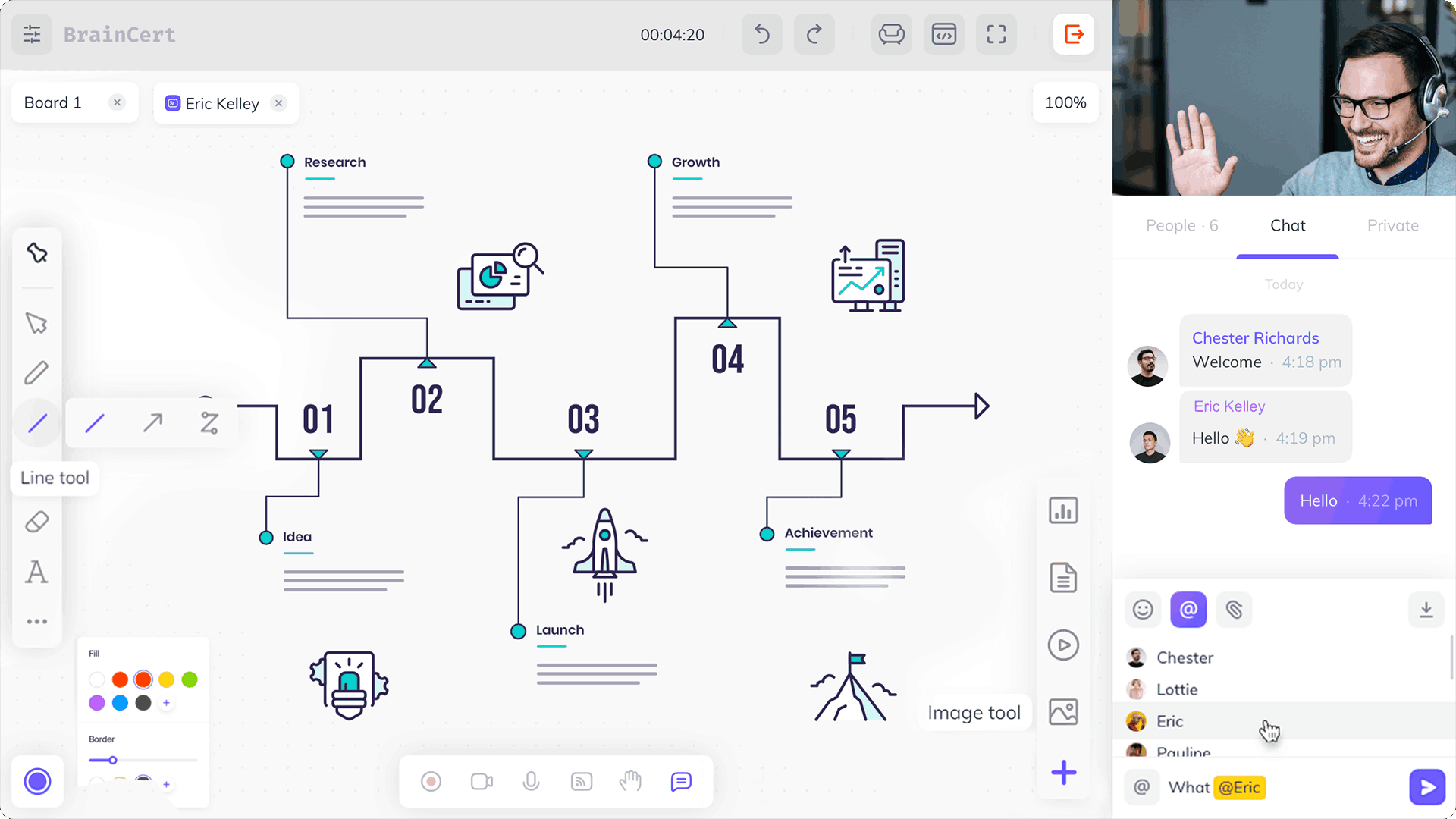
Task: Pick the purple fill color
Action: click(96, 703)
